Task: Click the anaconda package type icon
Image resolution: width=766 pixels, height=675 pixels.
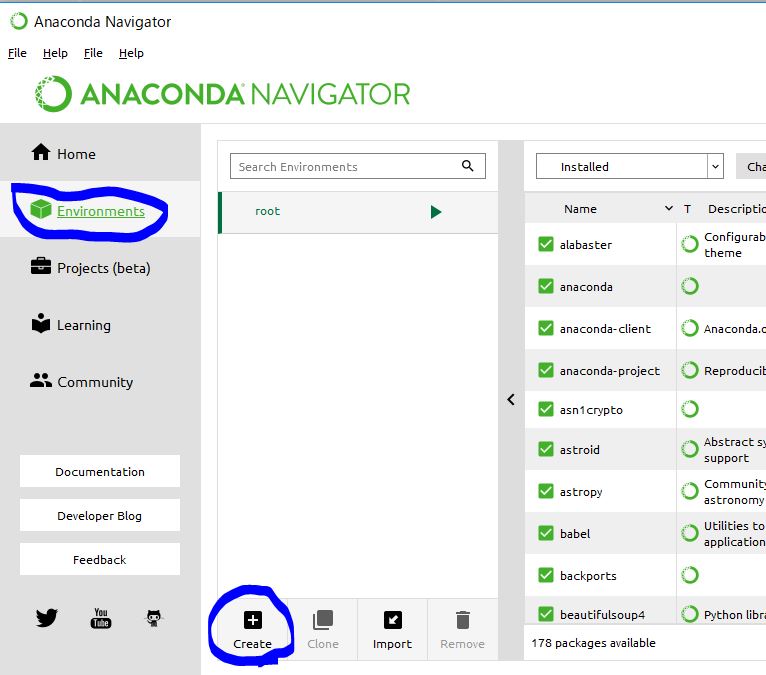Action: tap(690, 286)
